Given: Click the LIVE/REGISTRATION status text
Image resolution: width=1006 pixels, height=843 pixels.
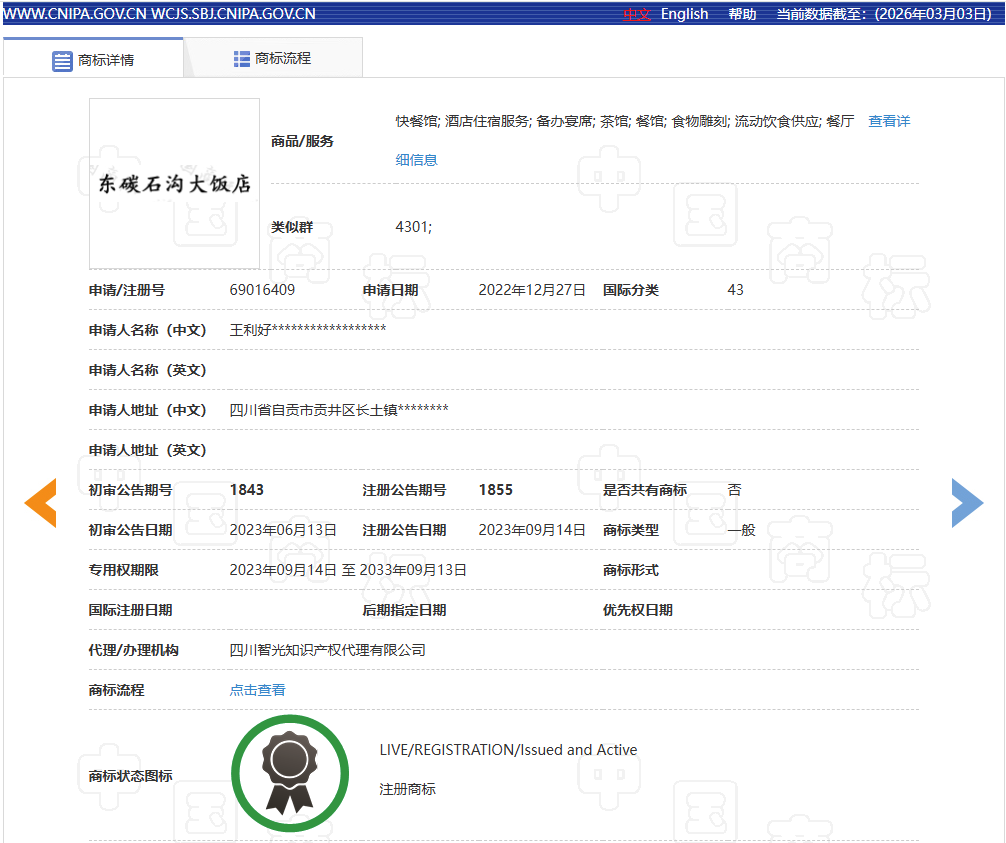Looking at the screenshot, I should (x=508, y=750).
